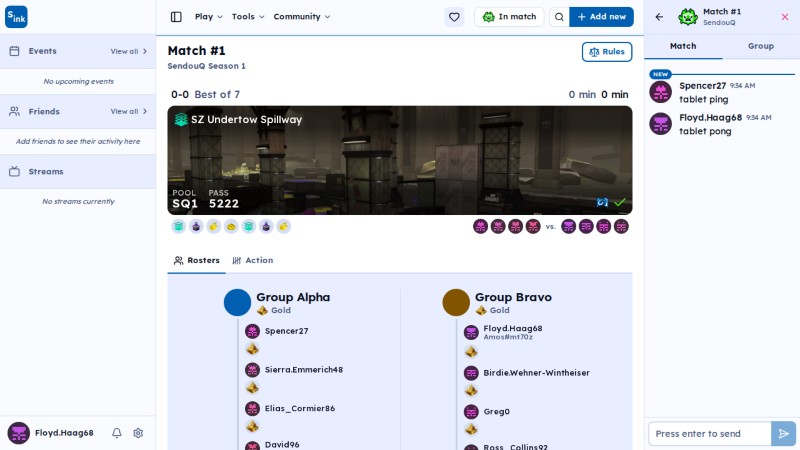Click the green checkmark on the map banner
This screenshot has height=450, width=800.
619,203
